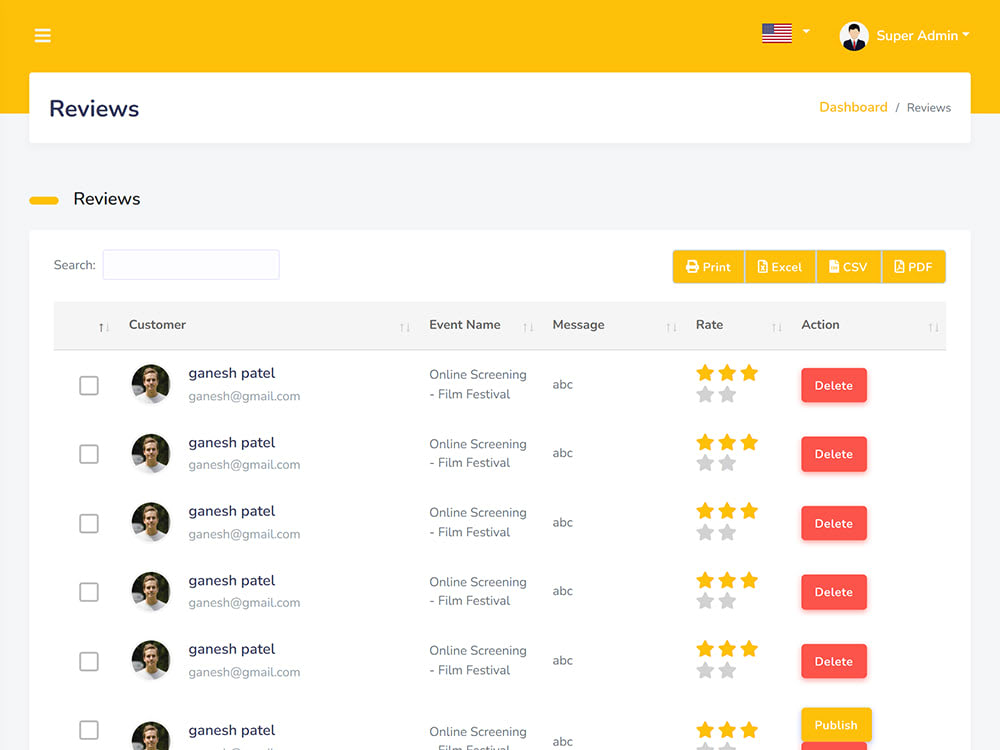This screenshot has height=750, width=1000.
Task: Delete the second review
Action: (x=834, y=454)
